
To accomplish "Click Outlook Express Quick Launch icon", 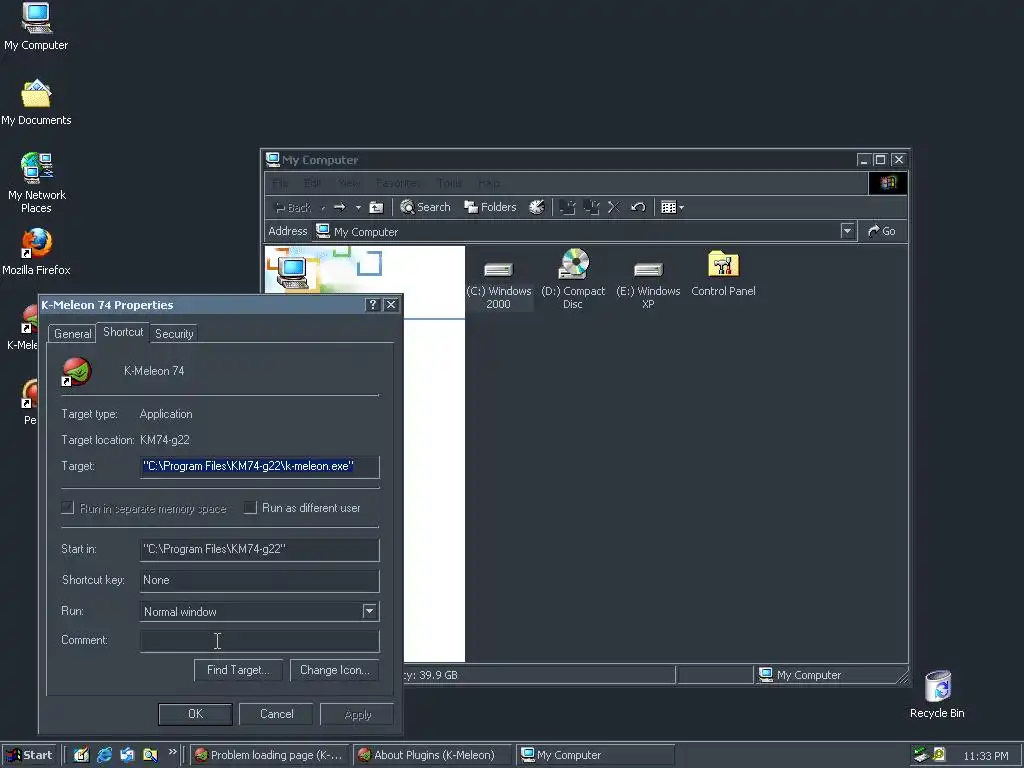I will click(127, 755).
